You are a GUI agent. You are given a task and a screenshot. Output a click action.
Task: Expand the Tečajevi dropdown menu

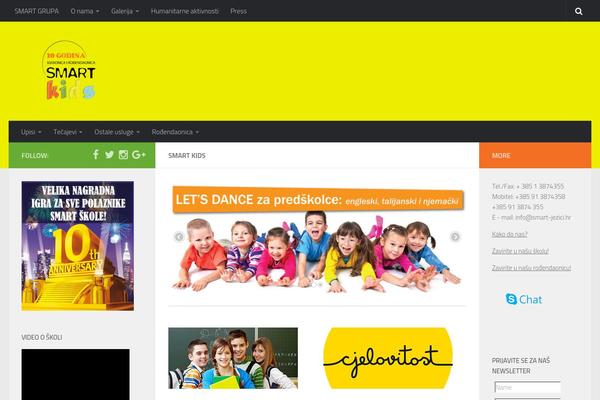(x=68, y=132)
